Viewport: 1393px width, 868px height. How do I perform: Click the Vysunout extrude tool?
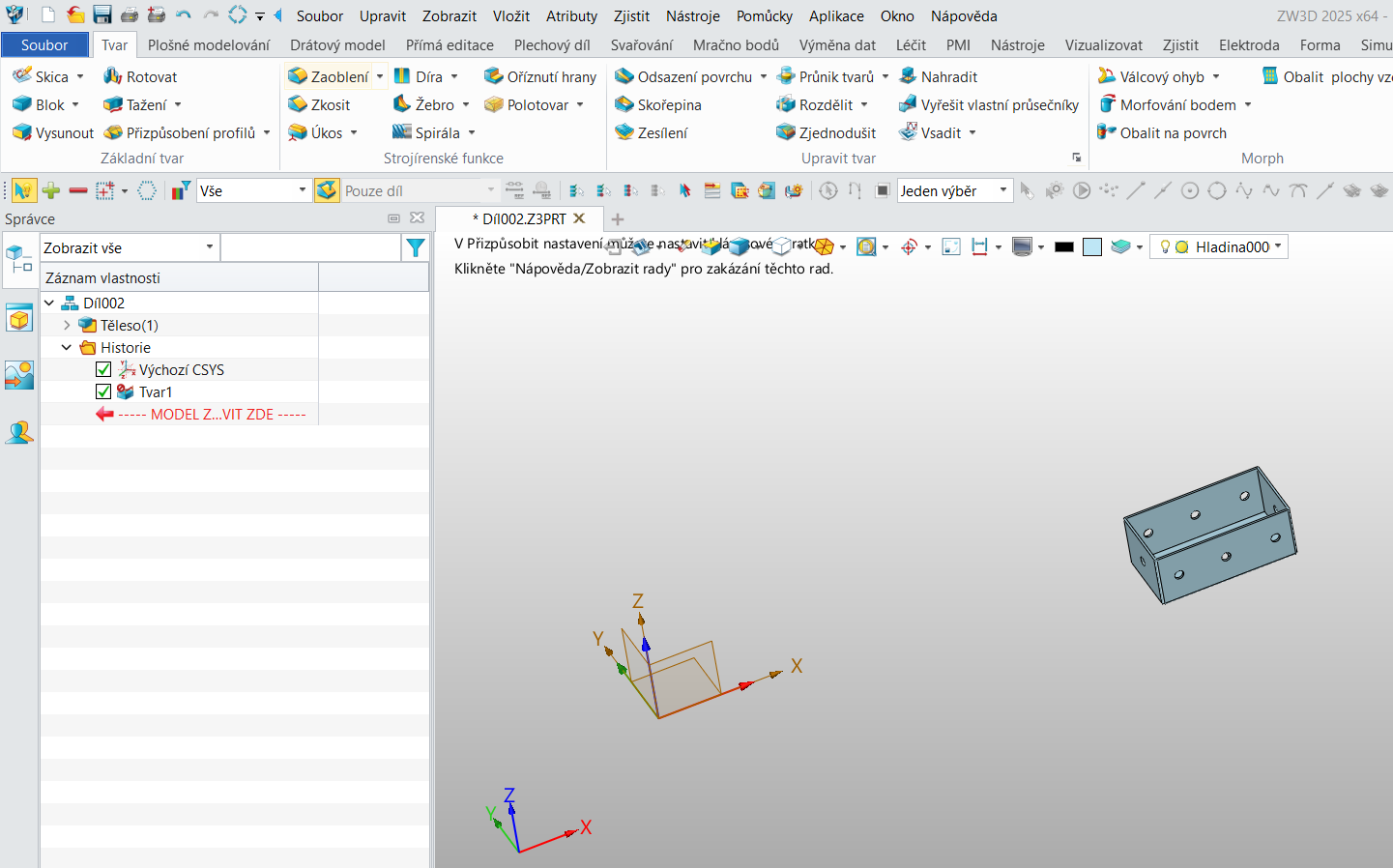53,132
